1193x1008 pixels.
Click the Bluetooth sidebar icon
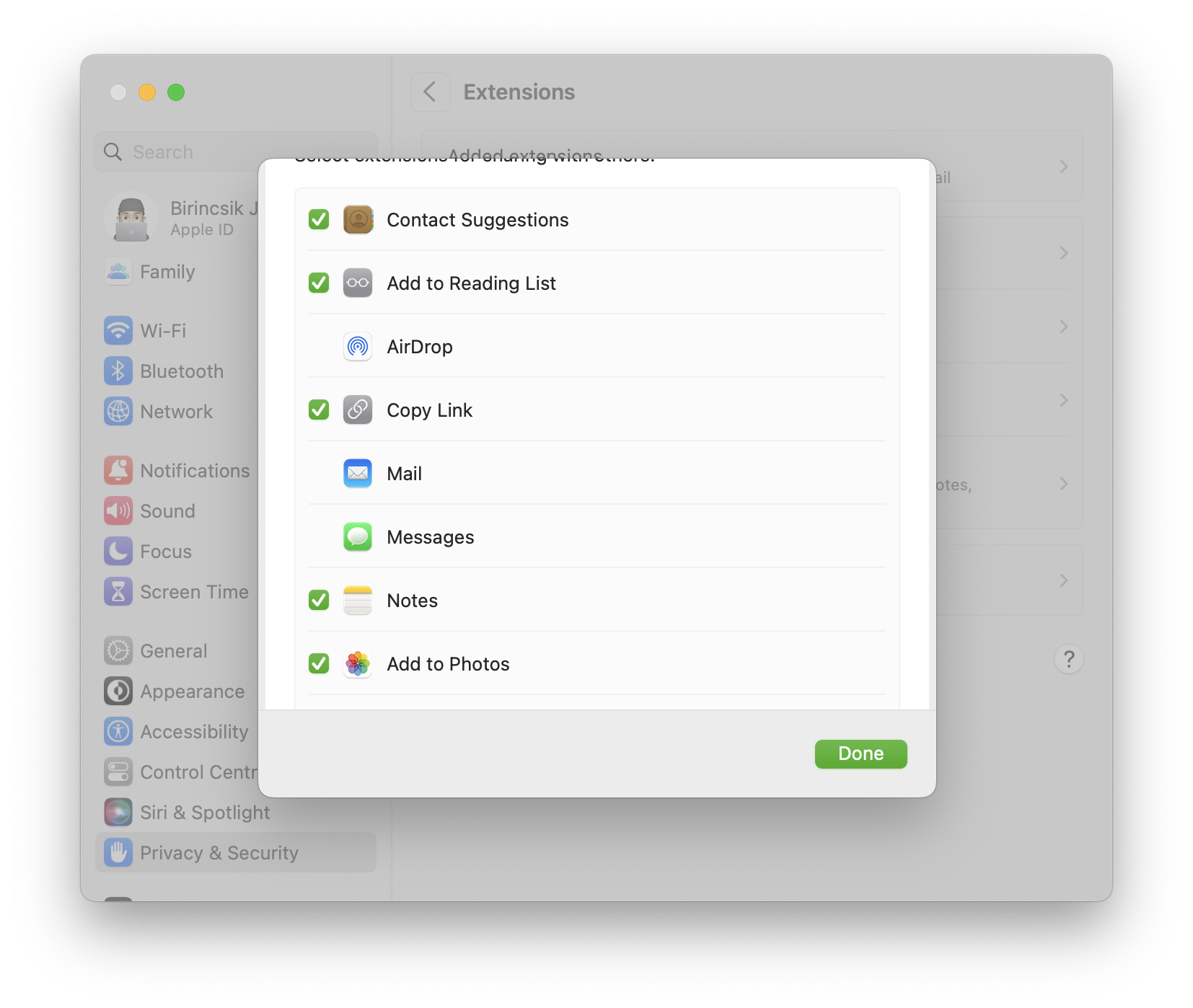click(x=118, y=371)
